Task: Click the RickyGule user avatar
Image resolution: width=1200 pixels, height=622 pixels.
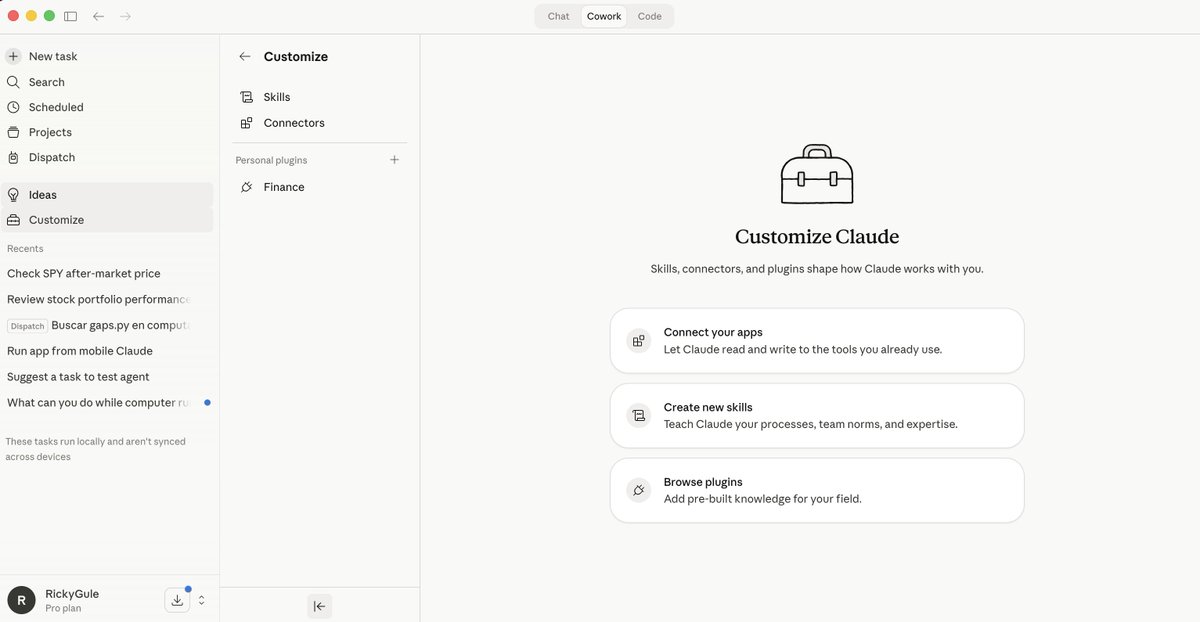Action: click(21, 600)
